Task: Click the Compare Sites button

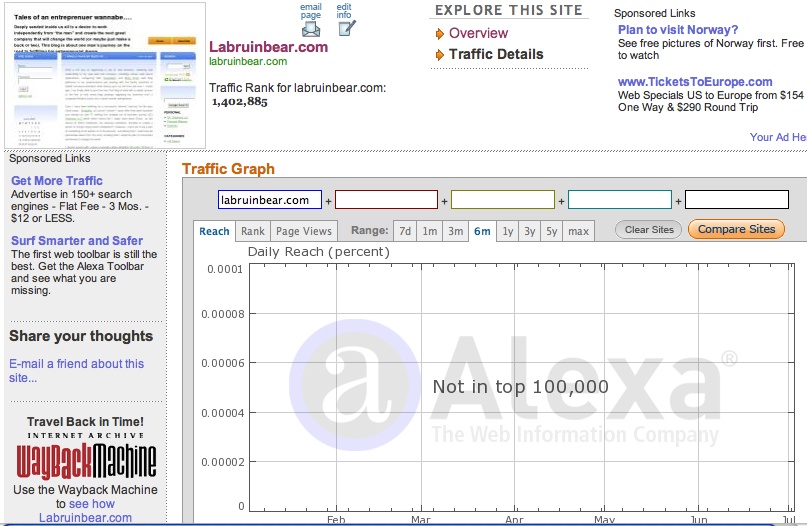Action: (x=736, y=229)
